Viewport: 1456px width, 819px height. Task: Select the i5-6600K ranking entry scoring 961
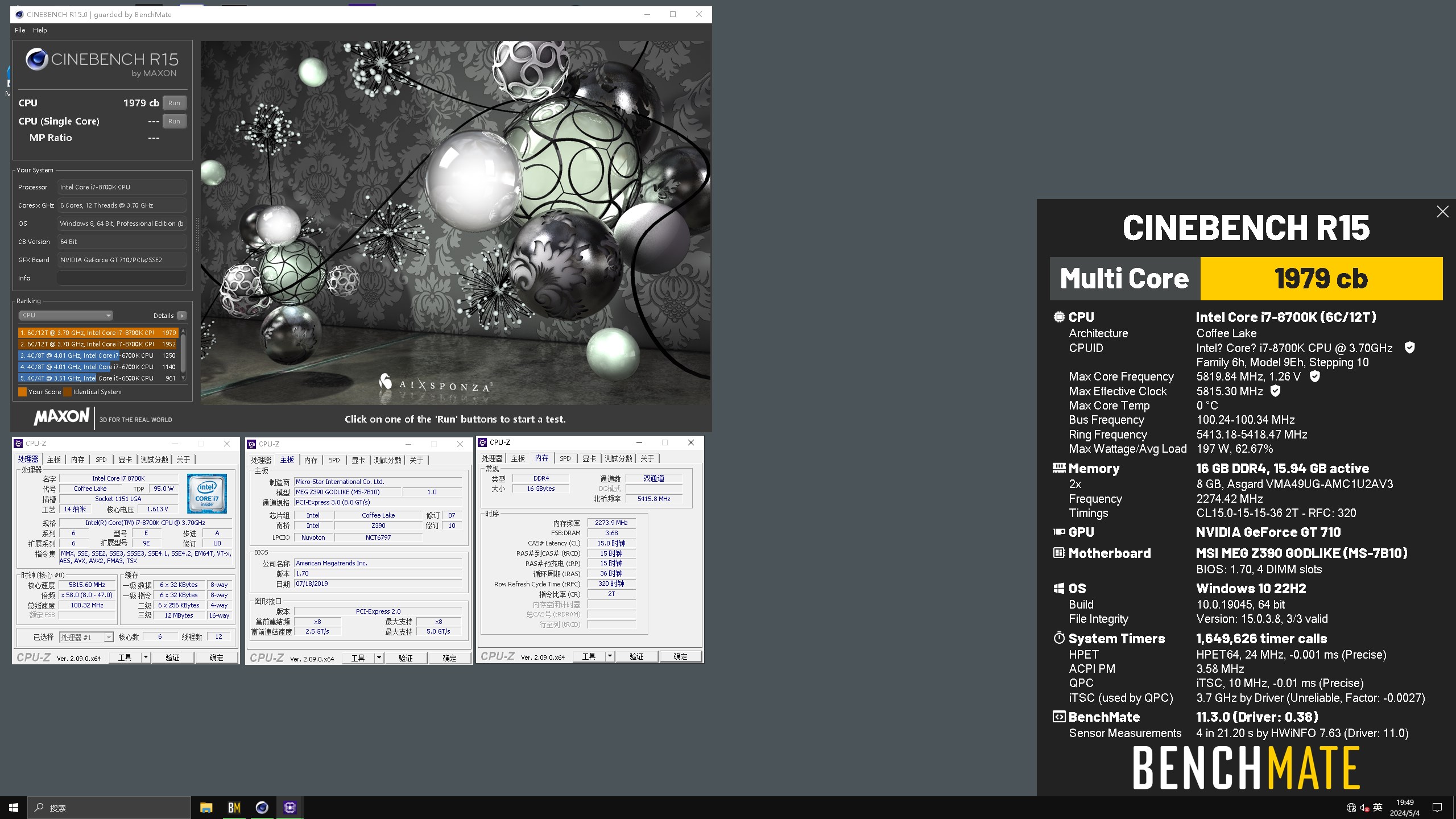98,378
